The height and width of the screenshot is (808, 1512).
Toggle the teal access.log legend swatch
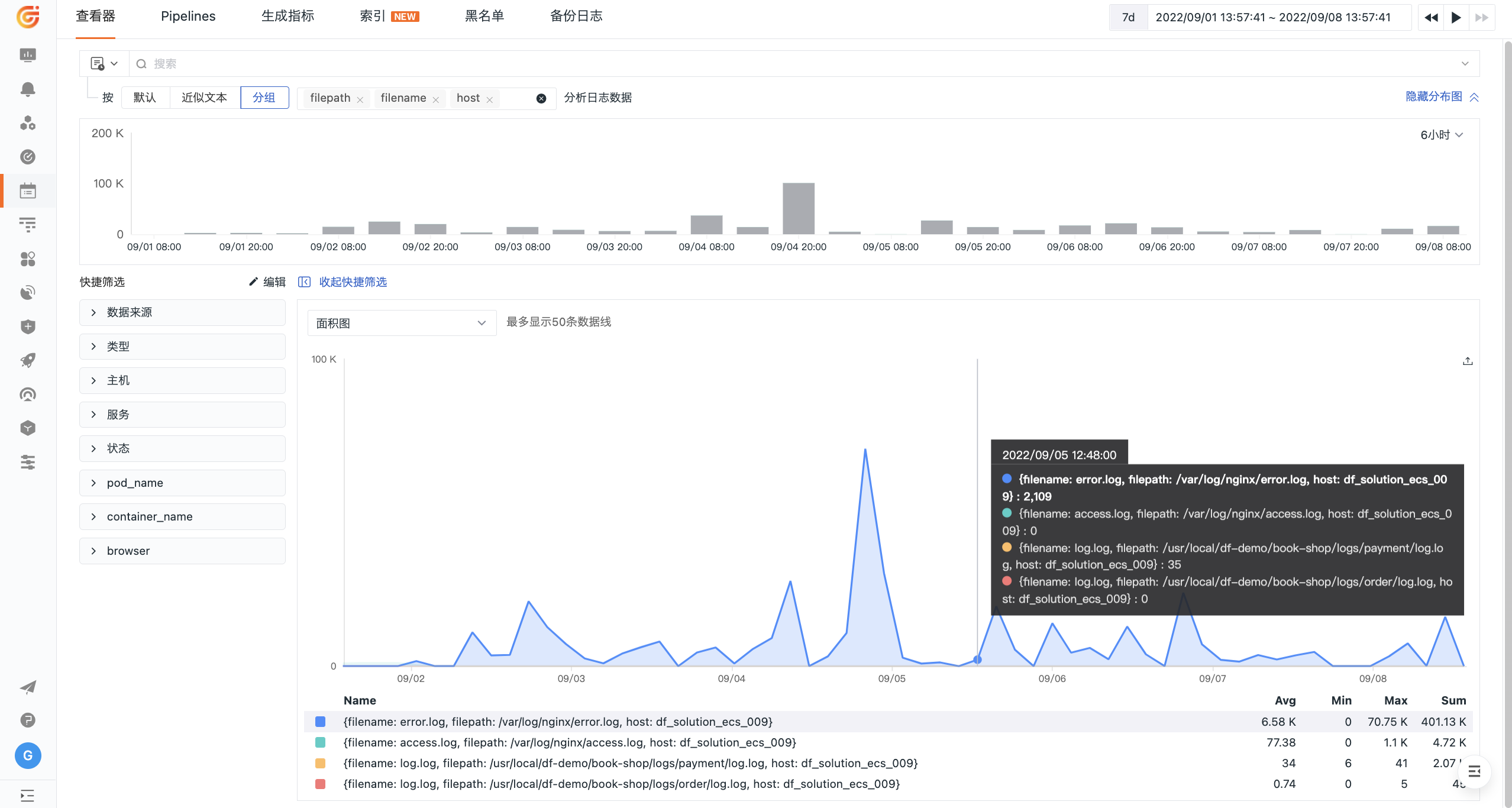321,742
